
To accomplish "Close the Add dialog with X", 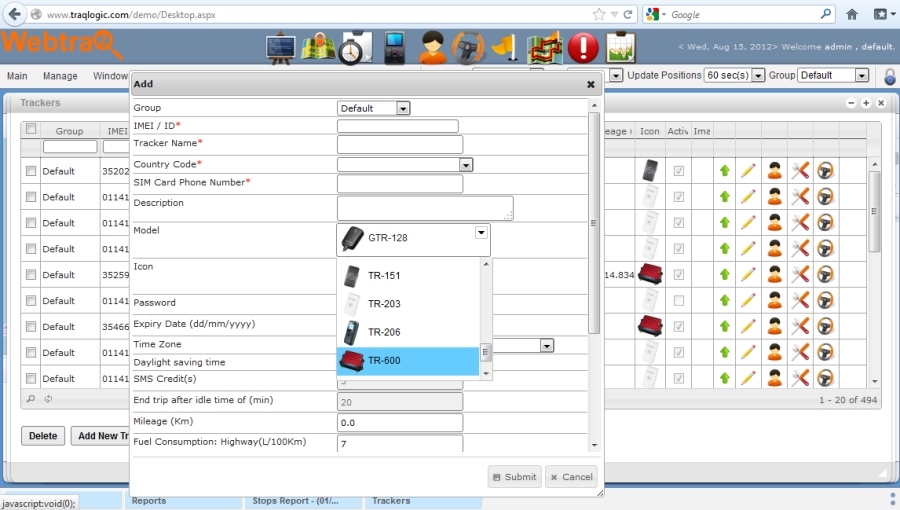I will pyautogui.click(x=591, y=84).
